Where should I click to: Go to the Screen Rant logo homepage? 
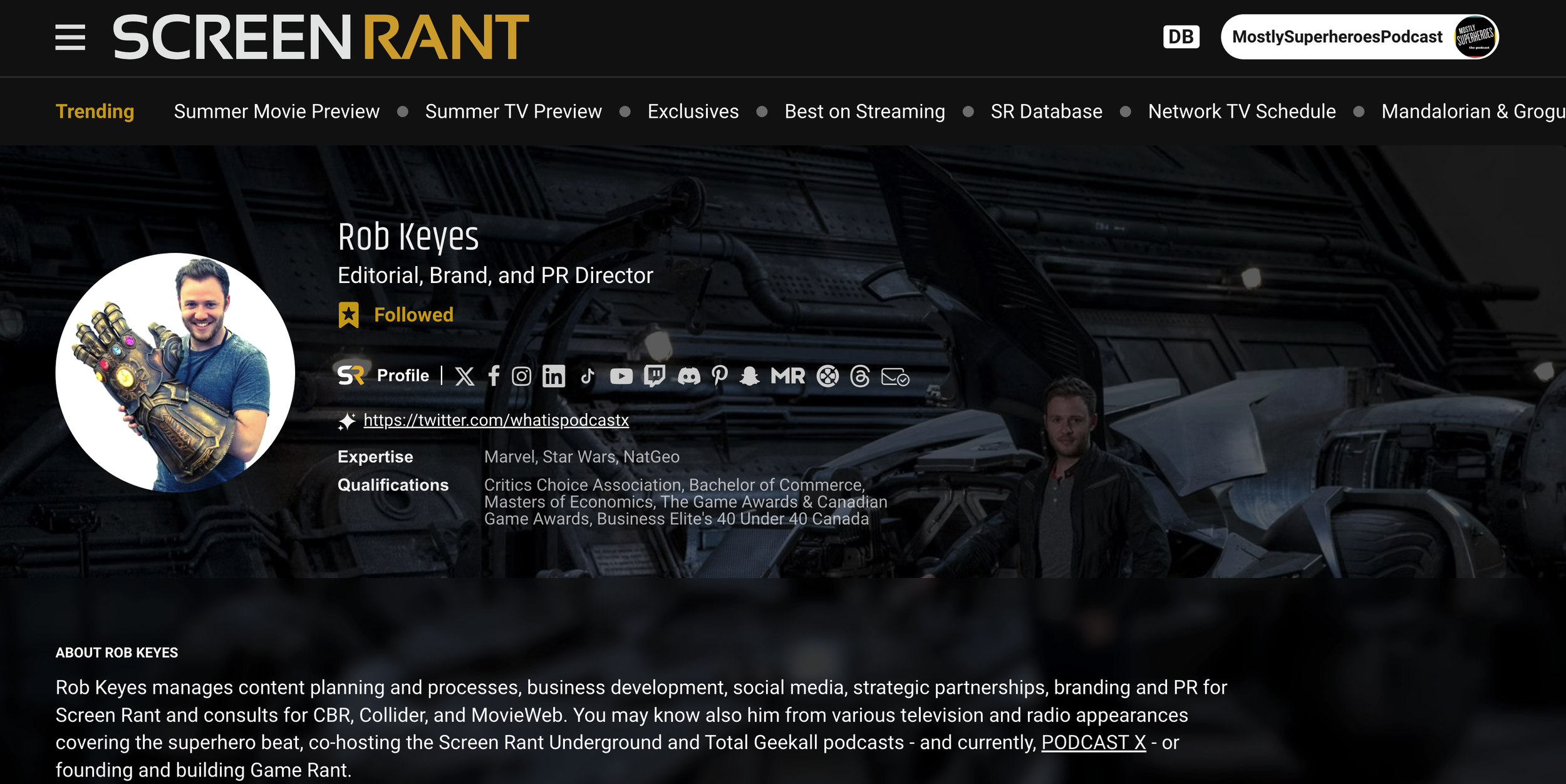click(321, 38)
